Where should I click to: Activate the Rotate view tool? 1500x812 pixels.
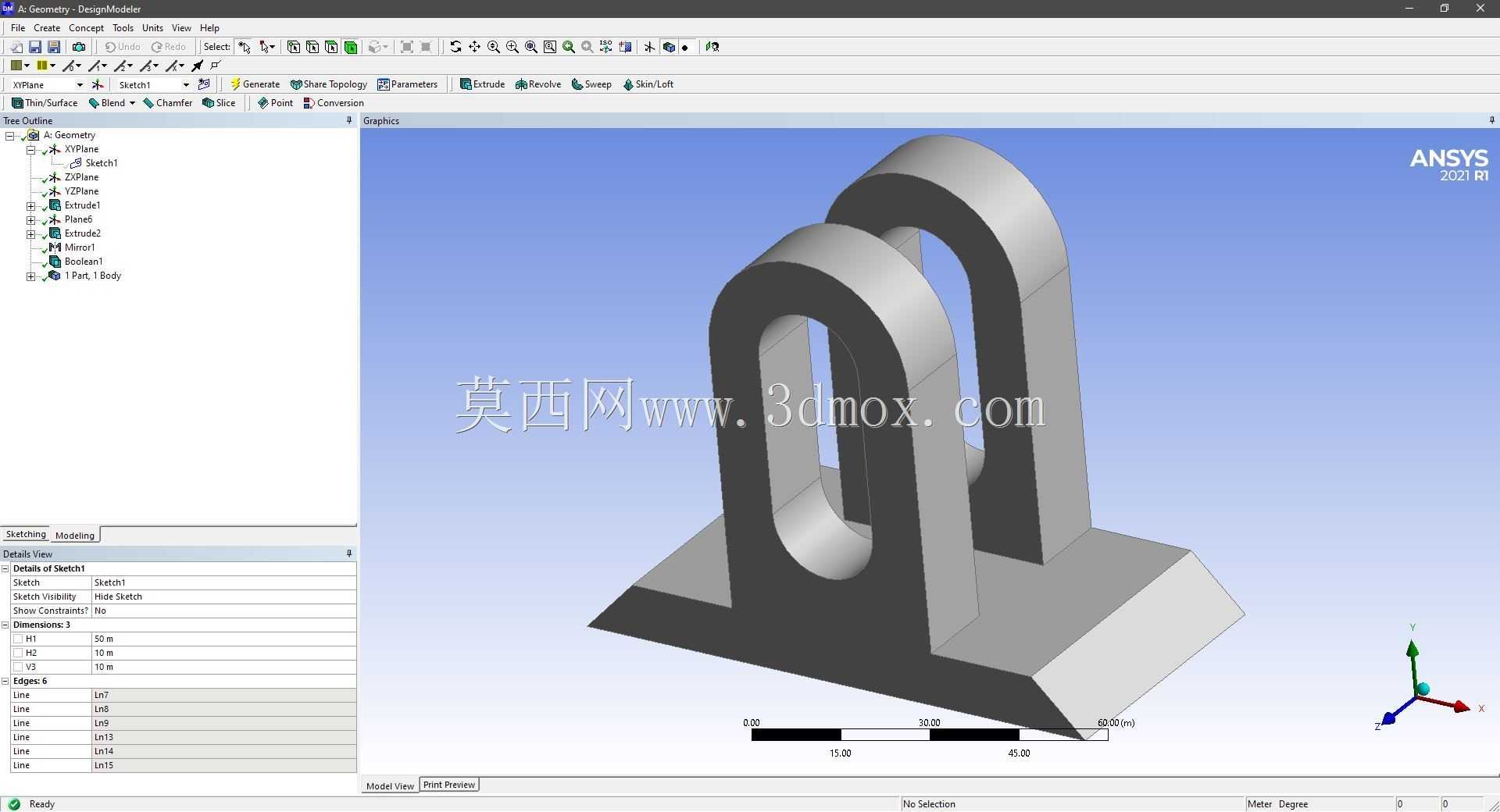455,47
